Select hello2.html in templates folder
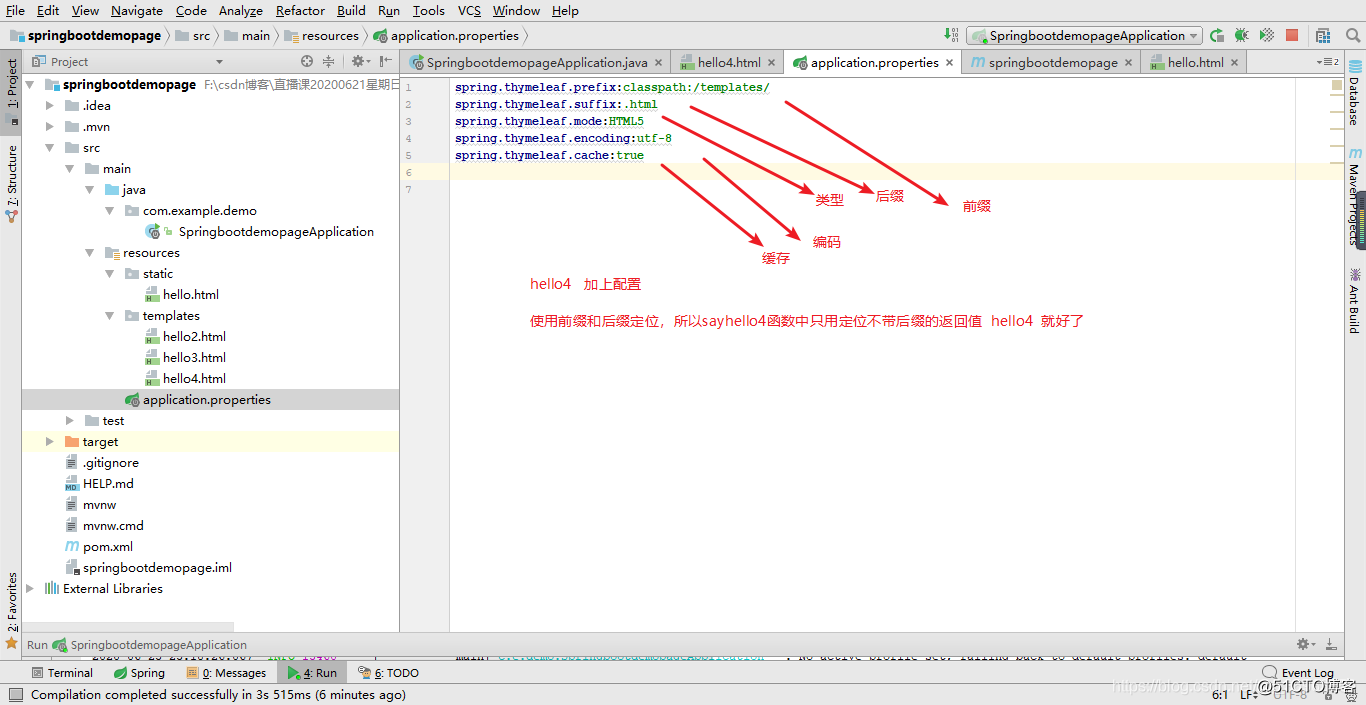Image resolution: width=1366 pixels, height=705 pixels. click(194, 336)
